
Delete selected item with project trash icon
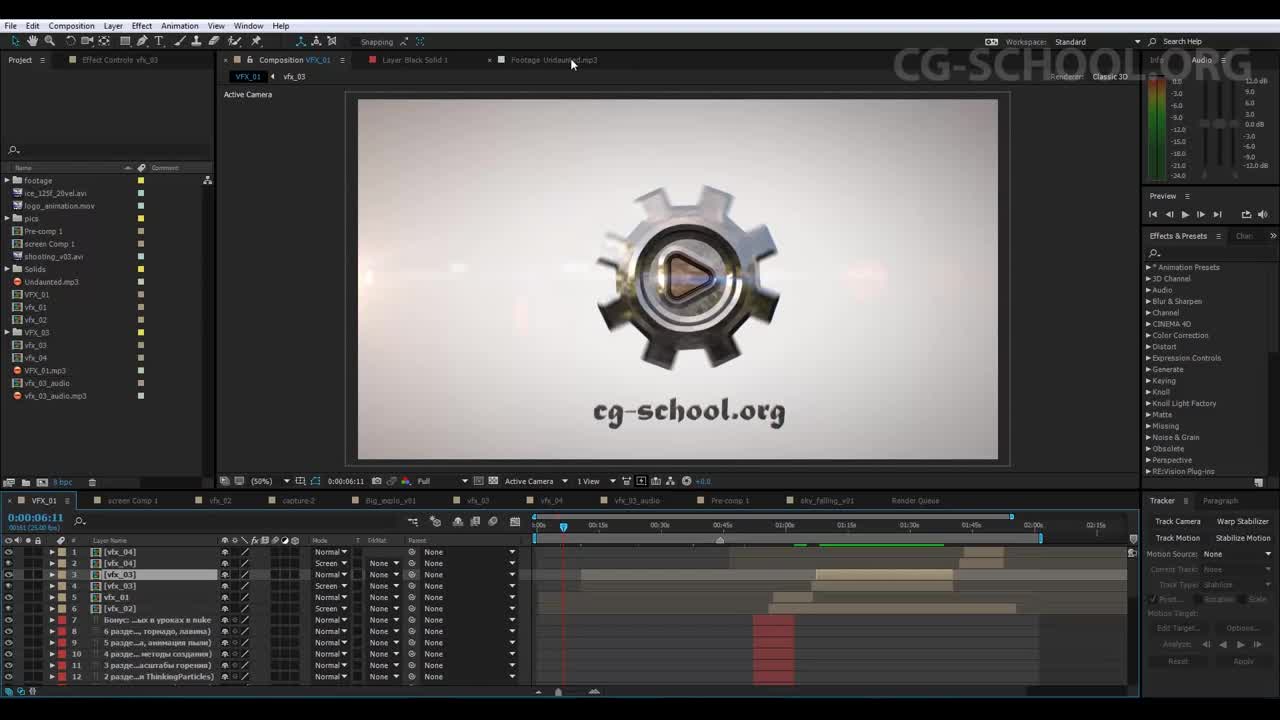coord(92,482)
